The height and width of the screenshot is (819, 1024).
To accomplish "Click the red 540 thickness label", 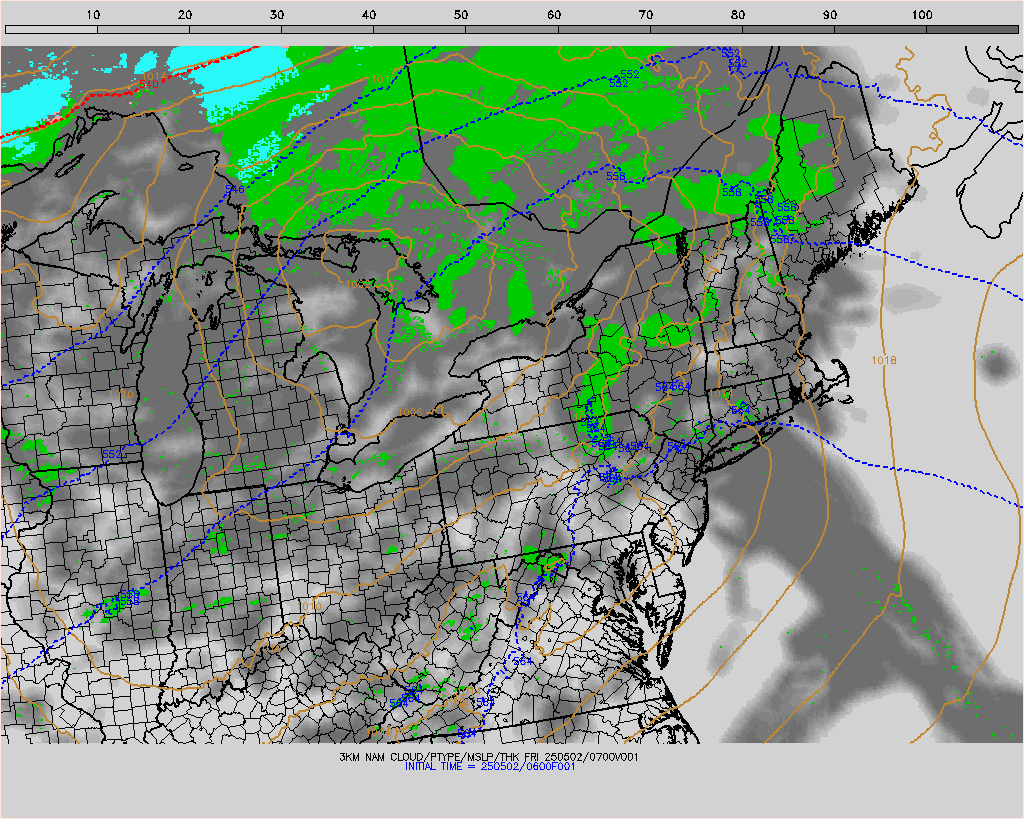I will 148,84.
